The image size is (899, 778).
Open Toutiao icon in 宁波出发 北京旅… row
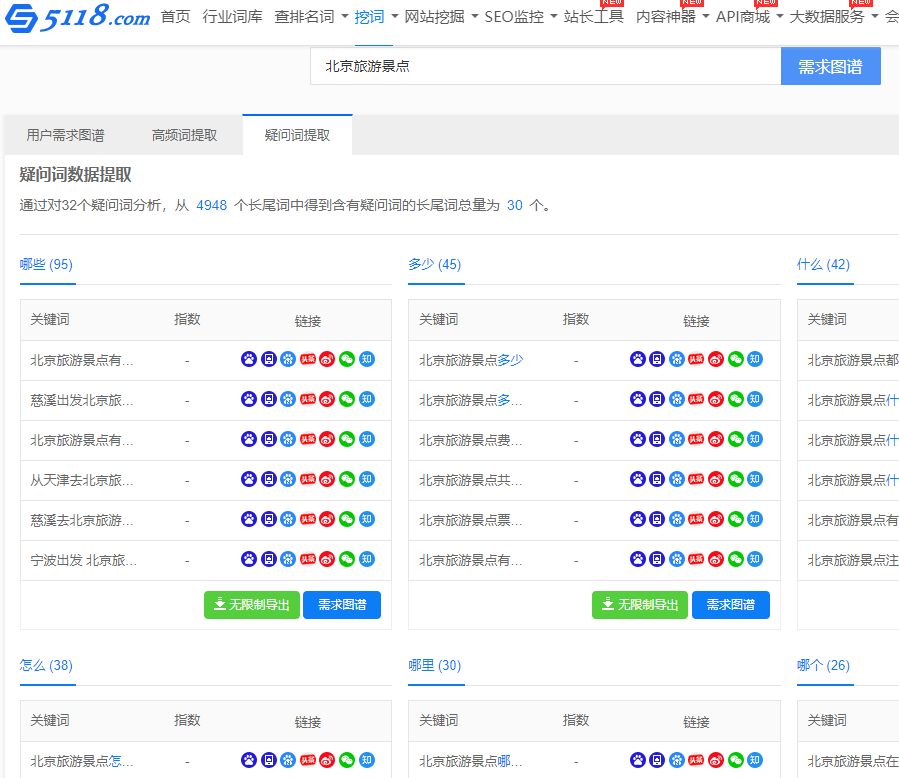(308, 559)
